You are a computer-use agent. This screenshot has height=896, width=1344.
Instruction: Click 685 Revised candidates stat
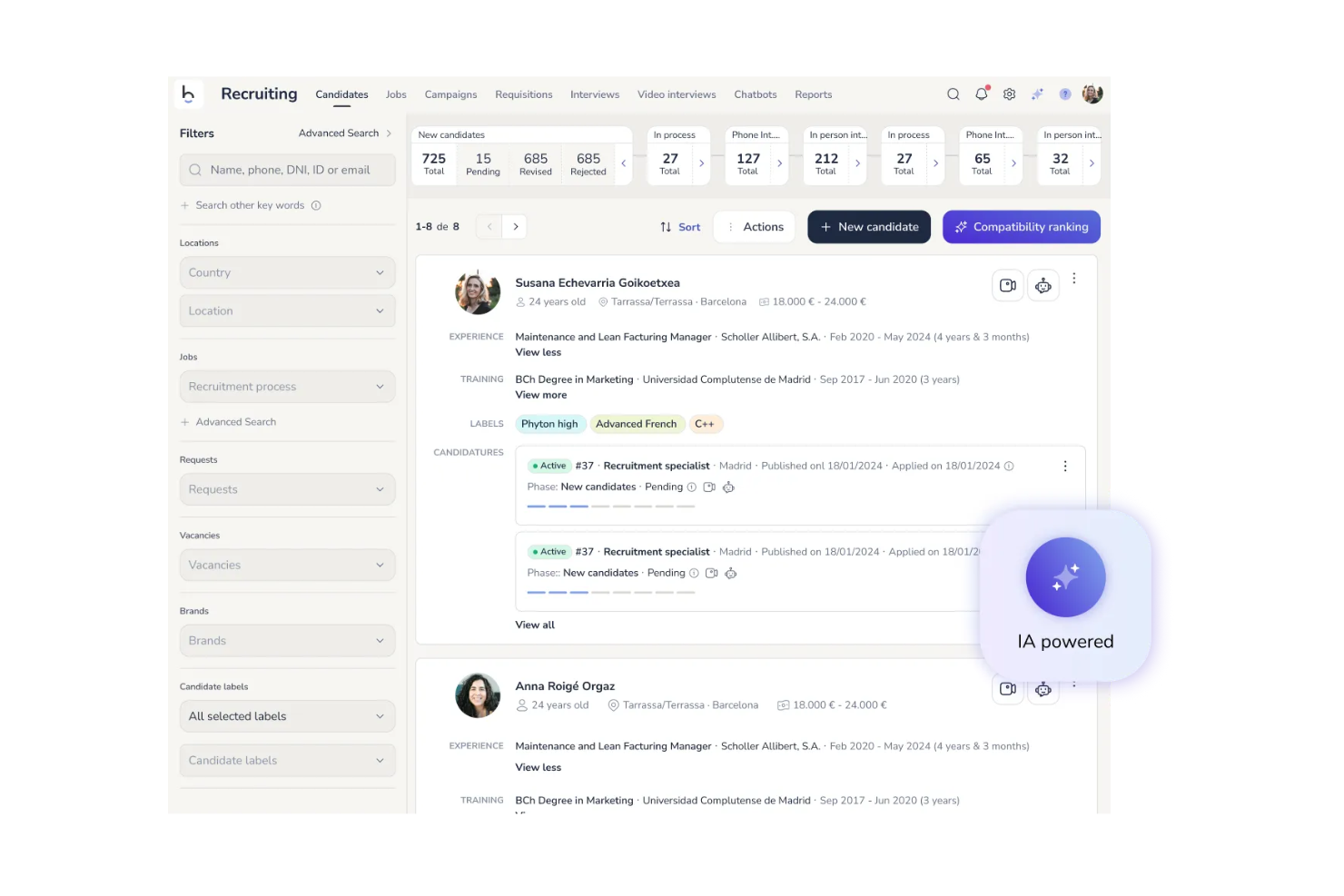coord(536,163)
